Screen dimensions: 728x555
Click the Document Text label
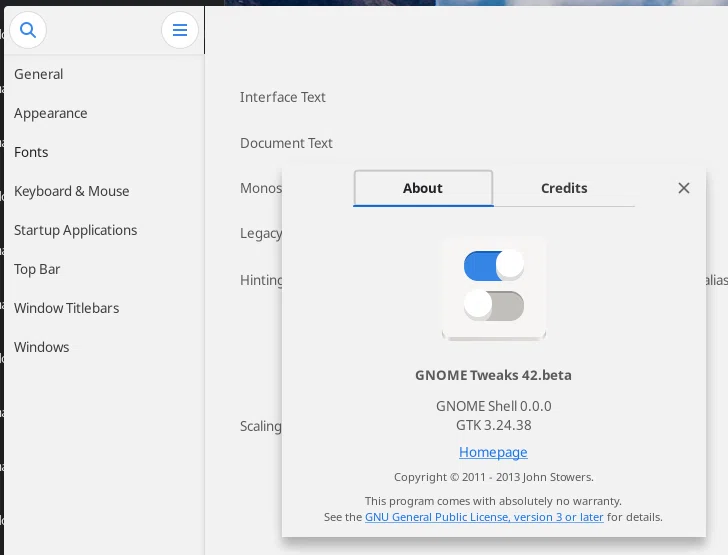pyautogui.click(x=286, y=143)
